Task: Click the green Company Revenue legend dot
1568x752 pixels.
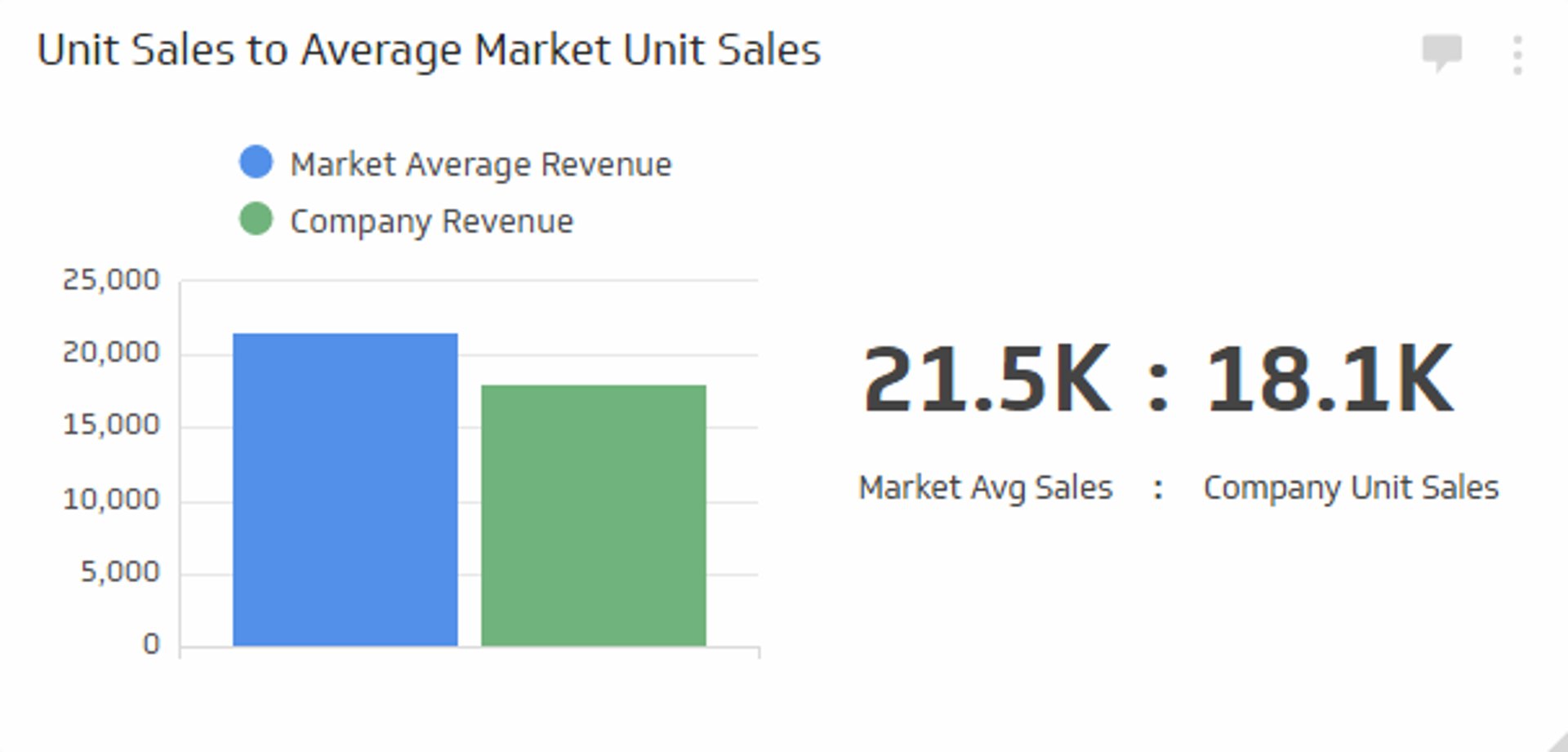Action: (x=256, y=218)
